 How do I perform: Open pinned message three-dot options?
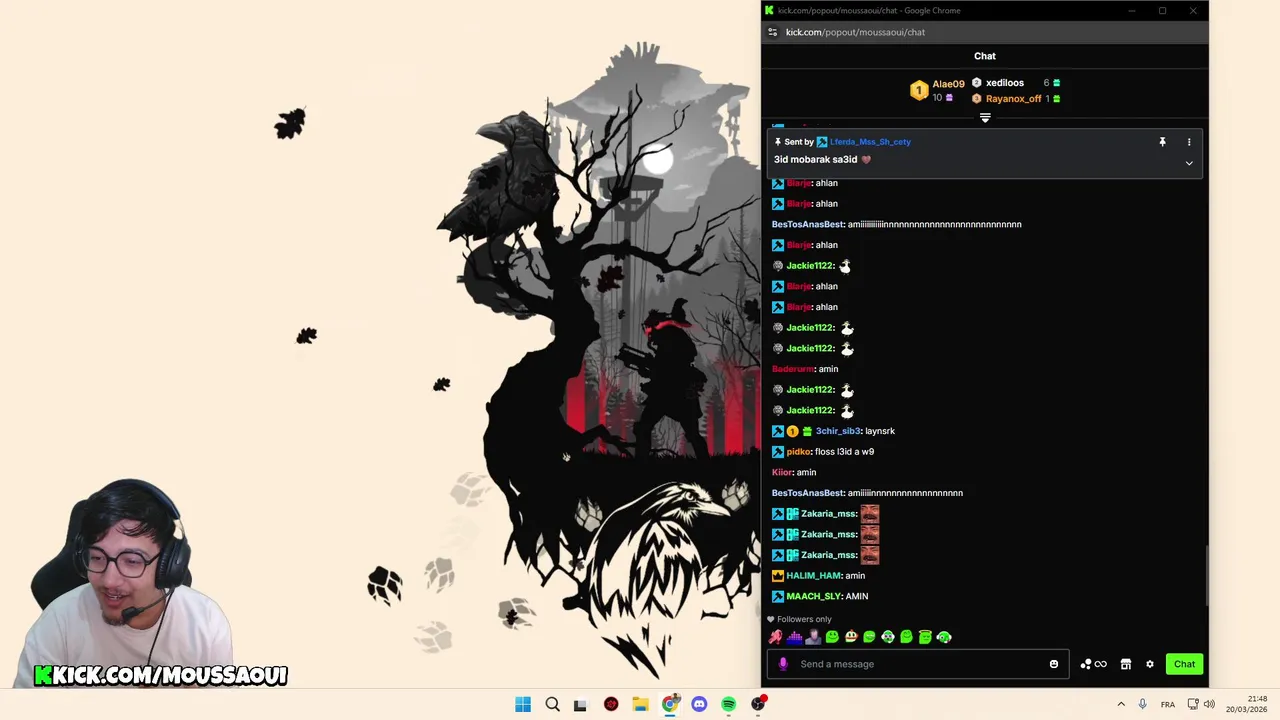pos(1189,142)
